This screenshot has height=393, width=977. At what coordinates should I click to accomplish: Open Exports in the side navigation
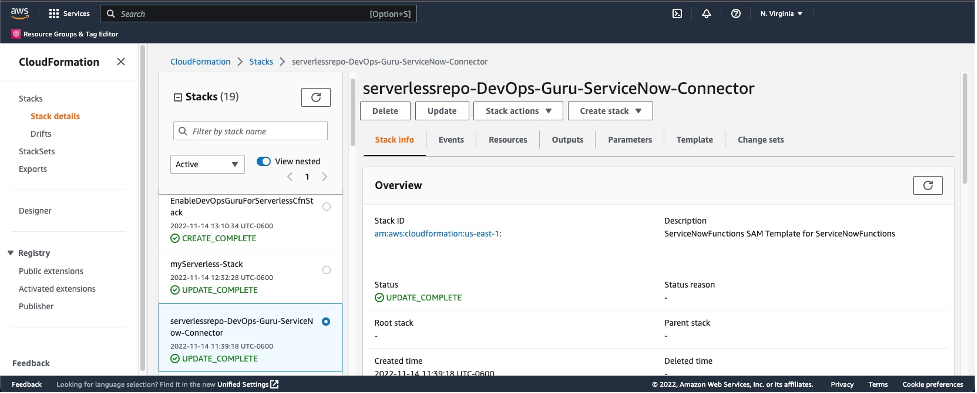click(32, 169)
